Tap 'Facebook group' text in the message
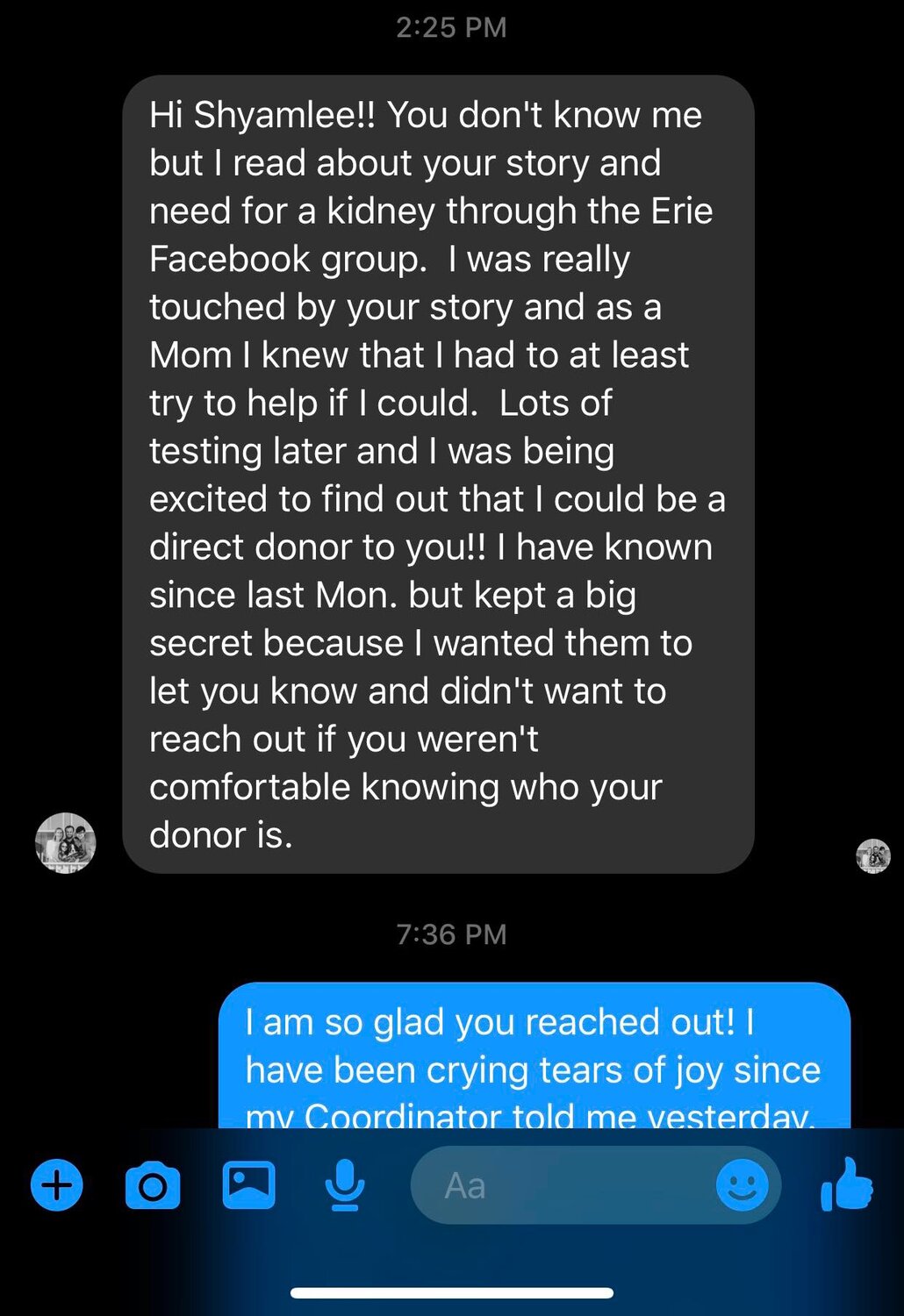The width and height of the screenshot is (904, 1316). (x=289, y=259)
